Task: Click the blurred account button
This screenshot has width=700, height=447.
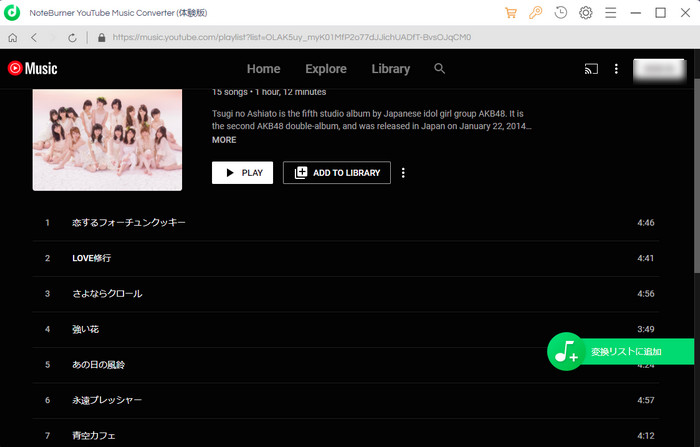Action: point(659,69)
